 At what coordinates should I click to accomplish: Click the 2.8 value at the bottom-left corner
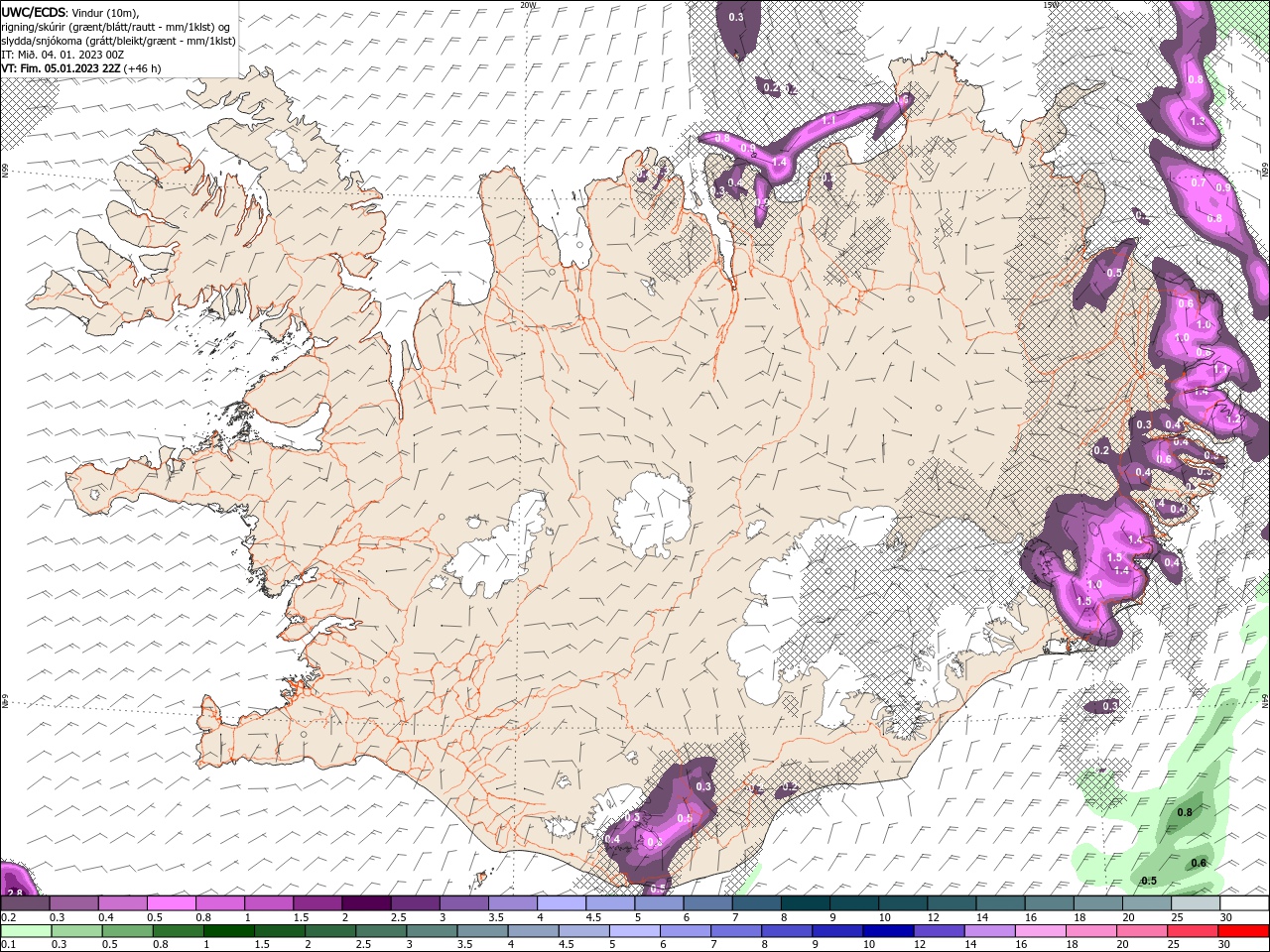(x=14, y=893)
